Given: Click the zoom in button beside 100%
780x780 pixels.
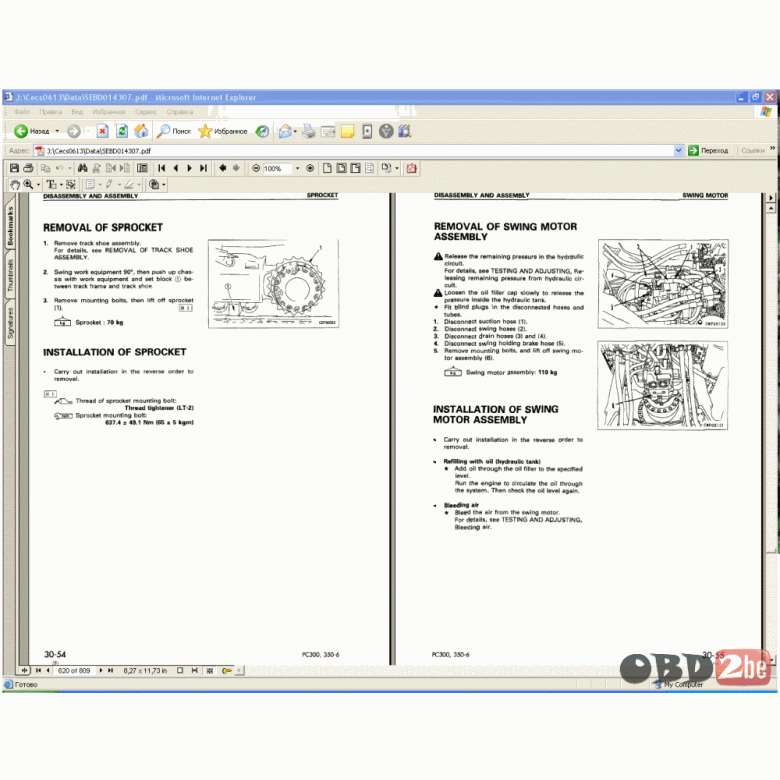Looking at the screenshot, I should pos(310,168).
